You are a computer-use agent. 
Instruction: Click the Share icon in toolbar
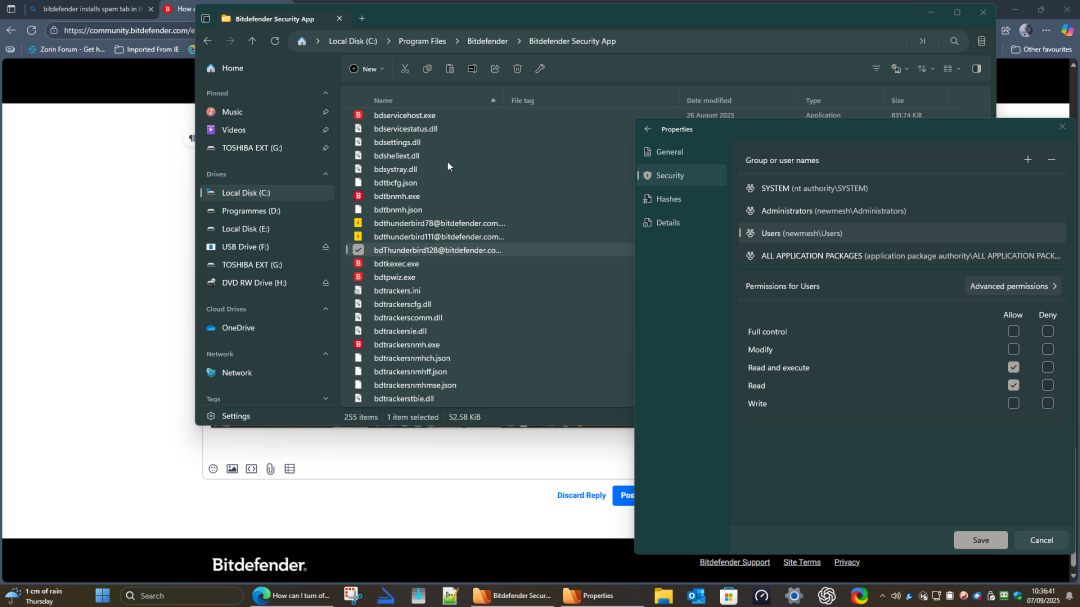[x=495, y=69]
